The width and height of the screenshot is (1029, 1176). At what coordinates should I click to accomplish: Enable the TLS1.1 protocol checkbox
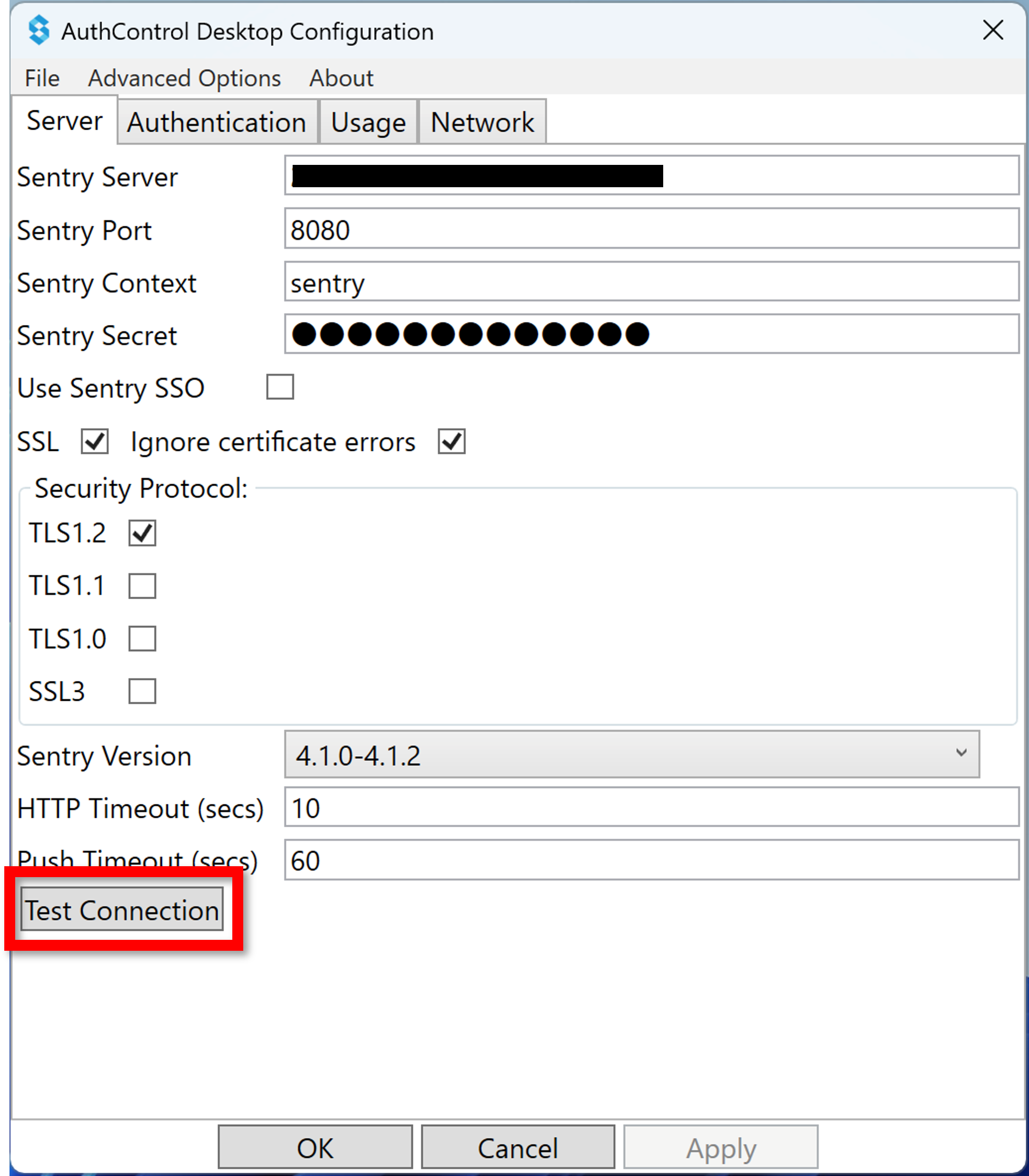[143, 586]
